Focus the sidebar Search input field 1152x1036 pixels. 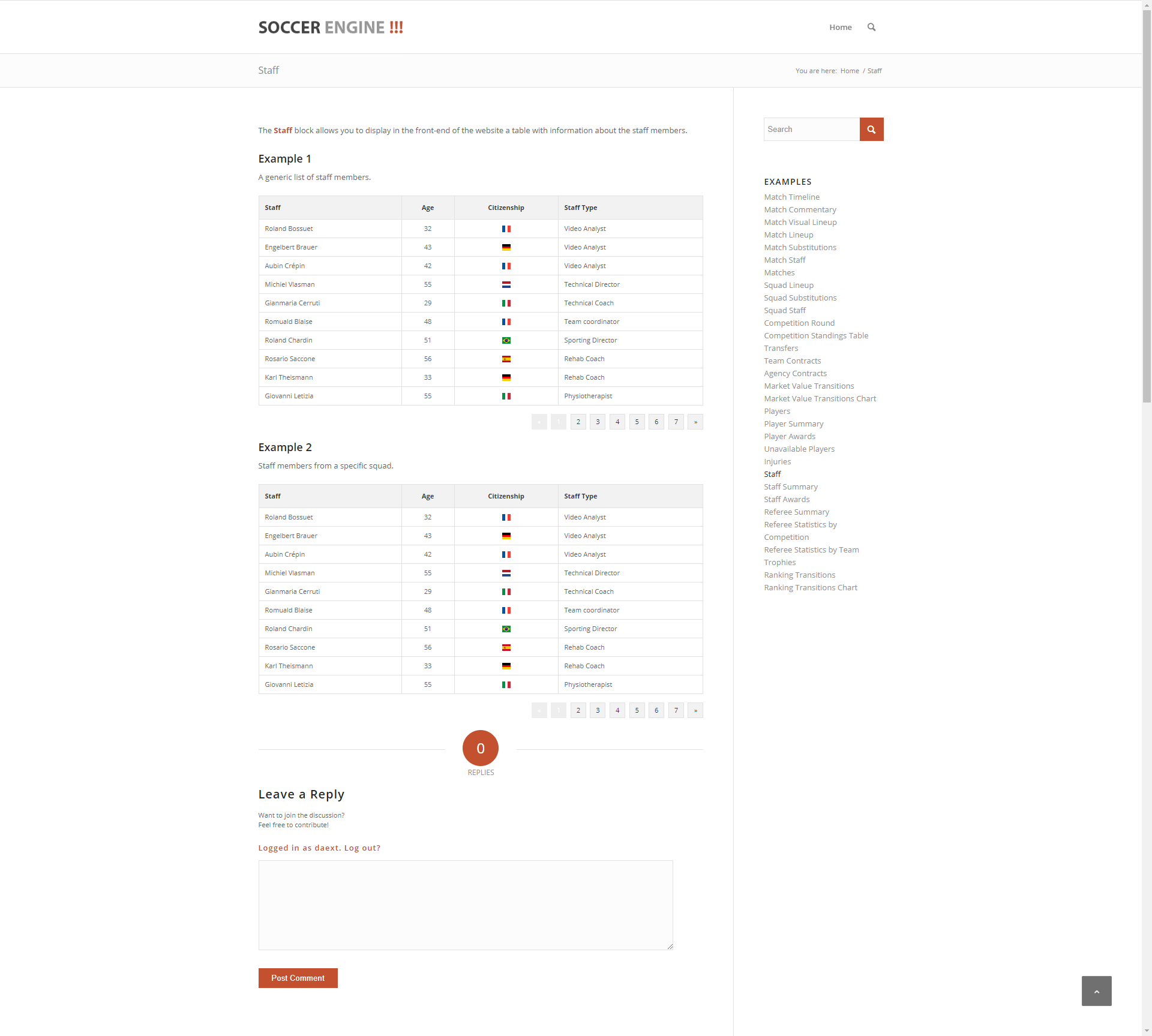811,130
